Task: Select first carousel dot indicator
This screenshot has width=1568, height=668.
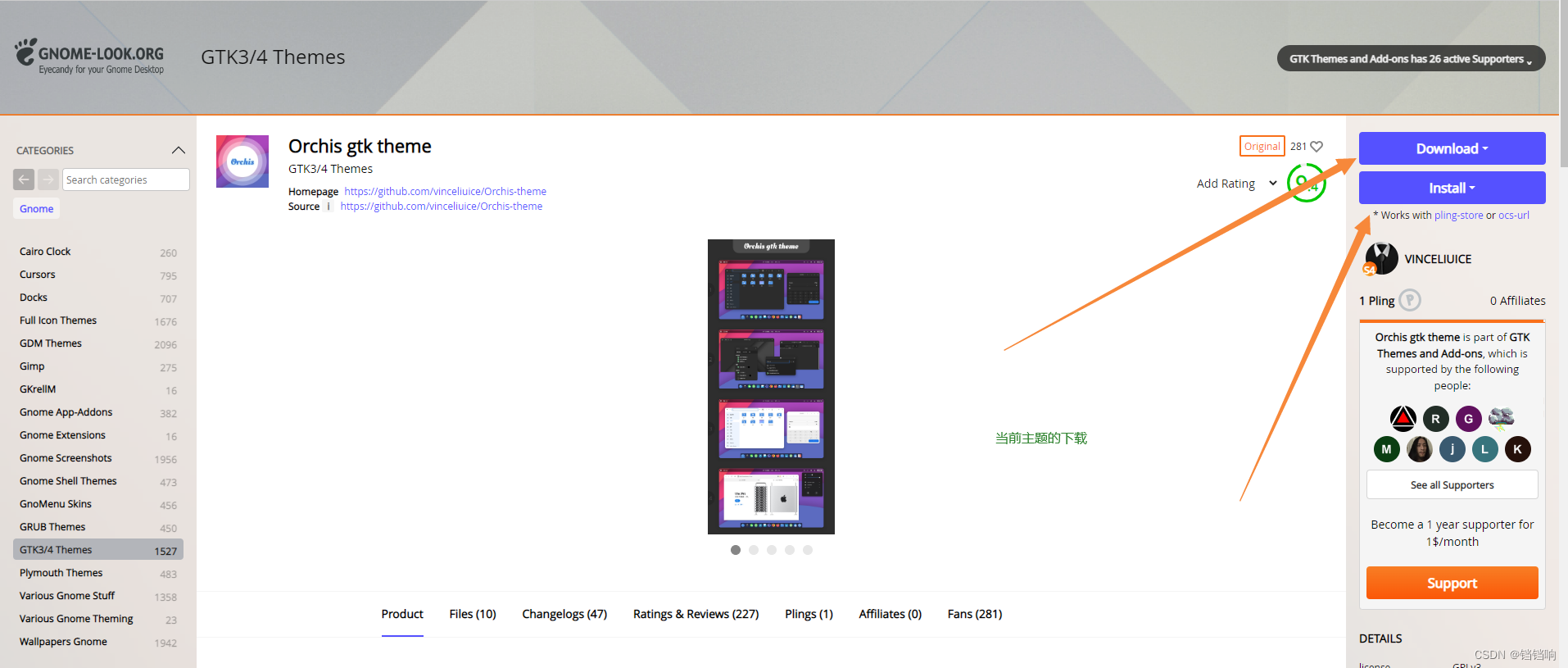Action: [x=736, y=550]
